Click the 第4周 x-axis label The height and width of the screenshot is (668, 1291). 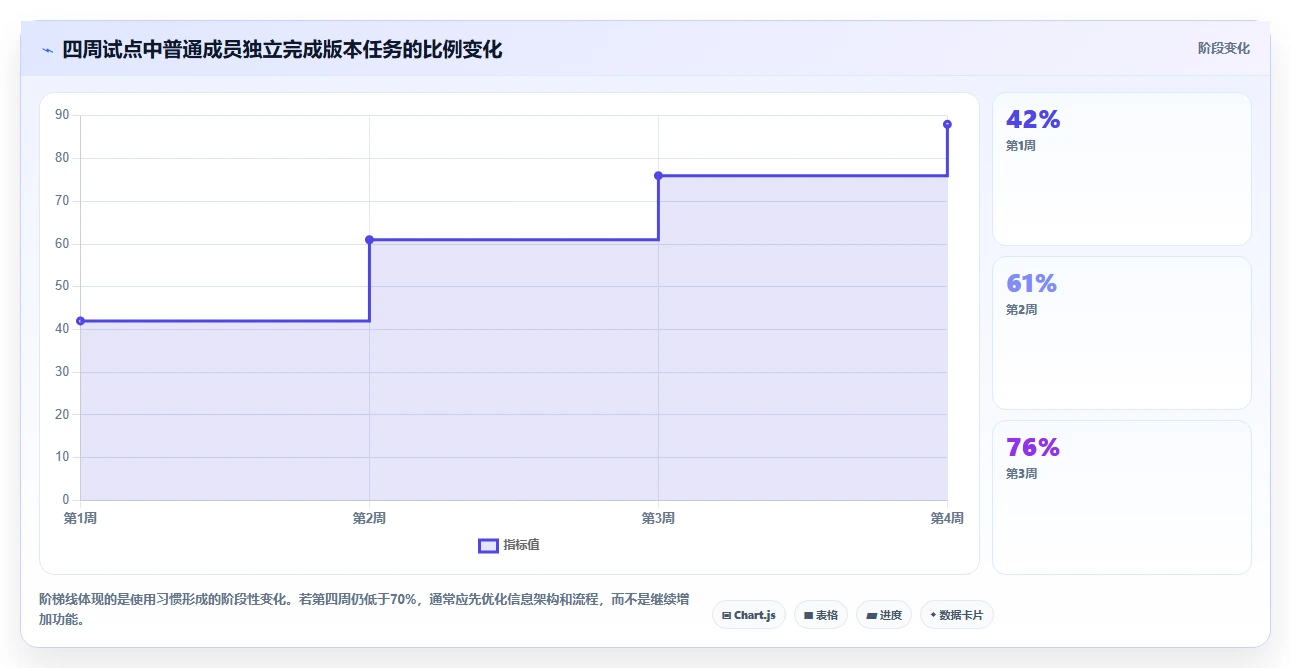pyautogui.click(x=946, y=518)
